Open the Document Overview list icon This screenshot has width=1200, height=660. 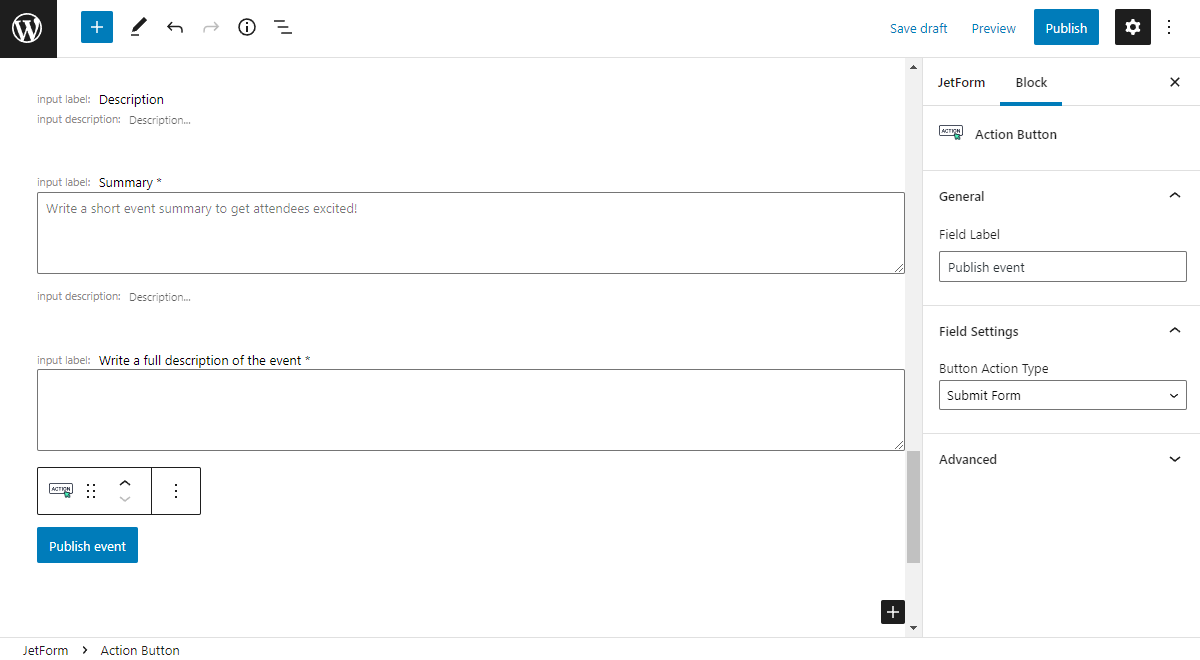point(282,27)
